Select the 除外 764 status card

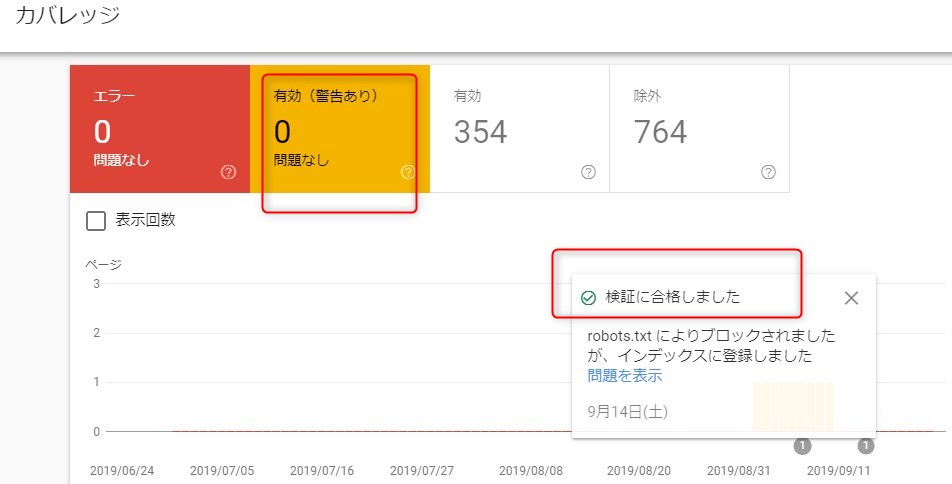[699, 129]
